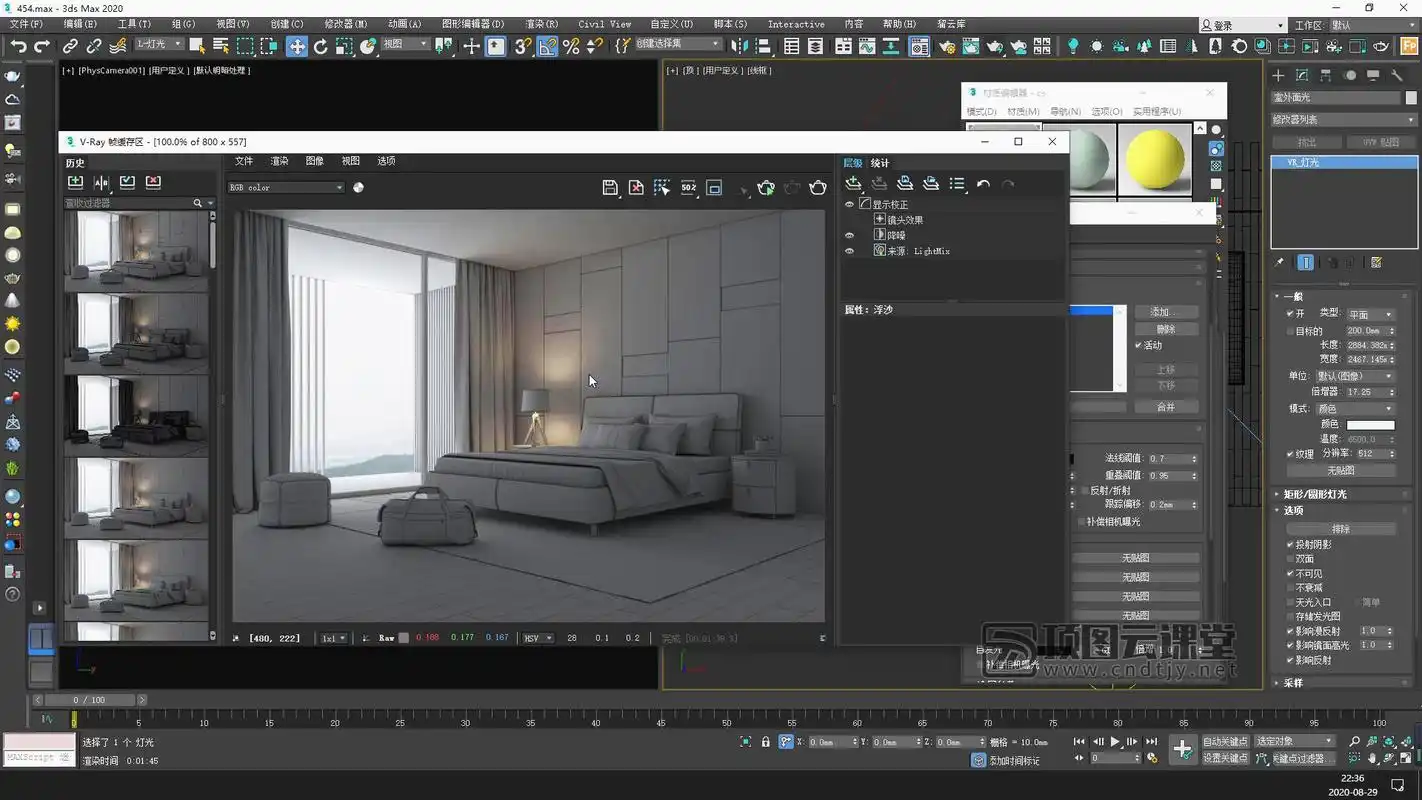Image resolution: width=1422 pixels, height=800 pixels.
Task: Click the save image icon in V-Ray frame buffer
Action: 610,187
